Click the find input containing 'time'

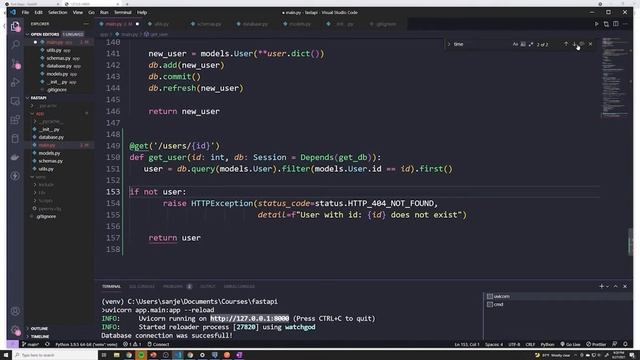482,44
